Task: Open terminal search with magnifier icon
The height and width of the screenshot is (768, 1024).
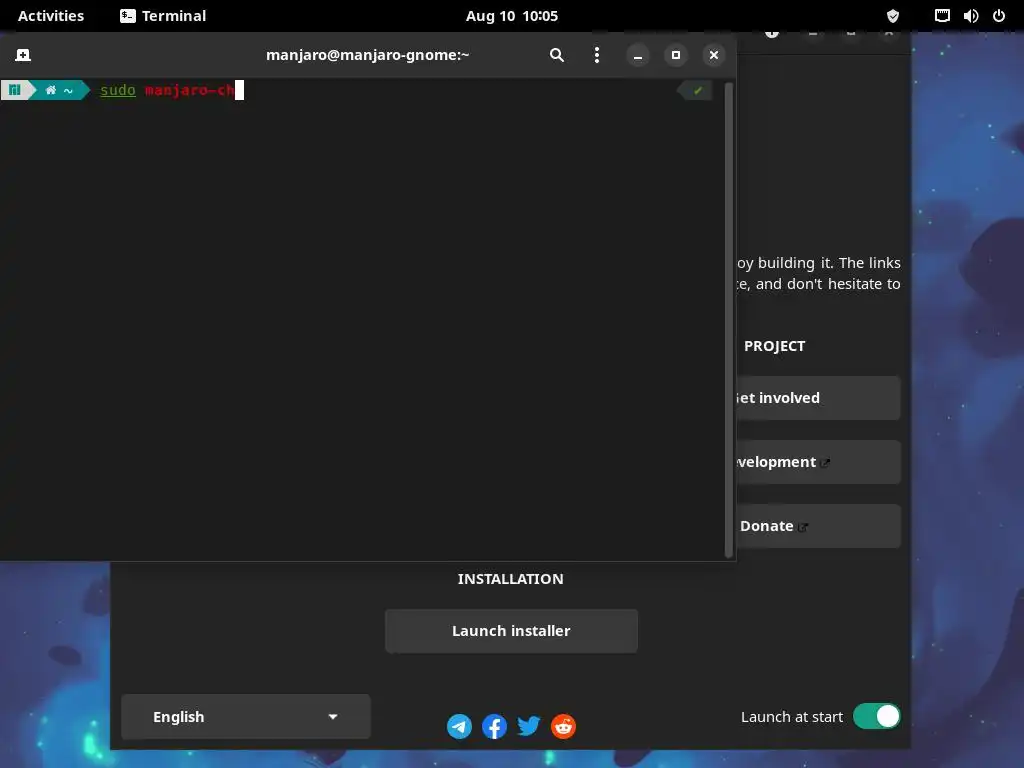Action: tap(556, 55)
